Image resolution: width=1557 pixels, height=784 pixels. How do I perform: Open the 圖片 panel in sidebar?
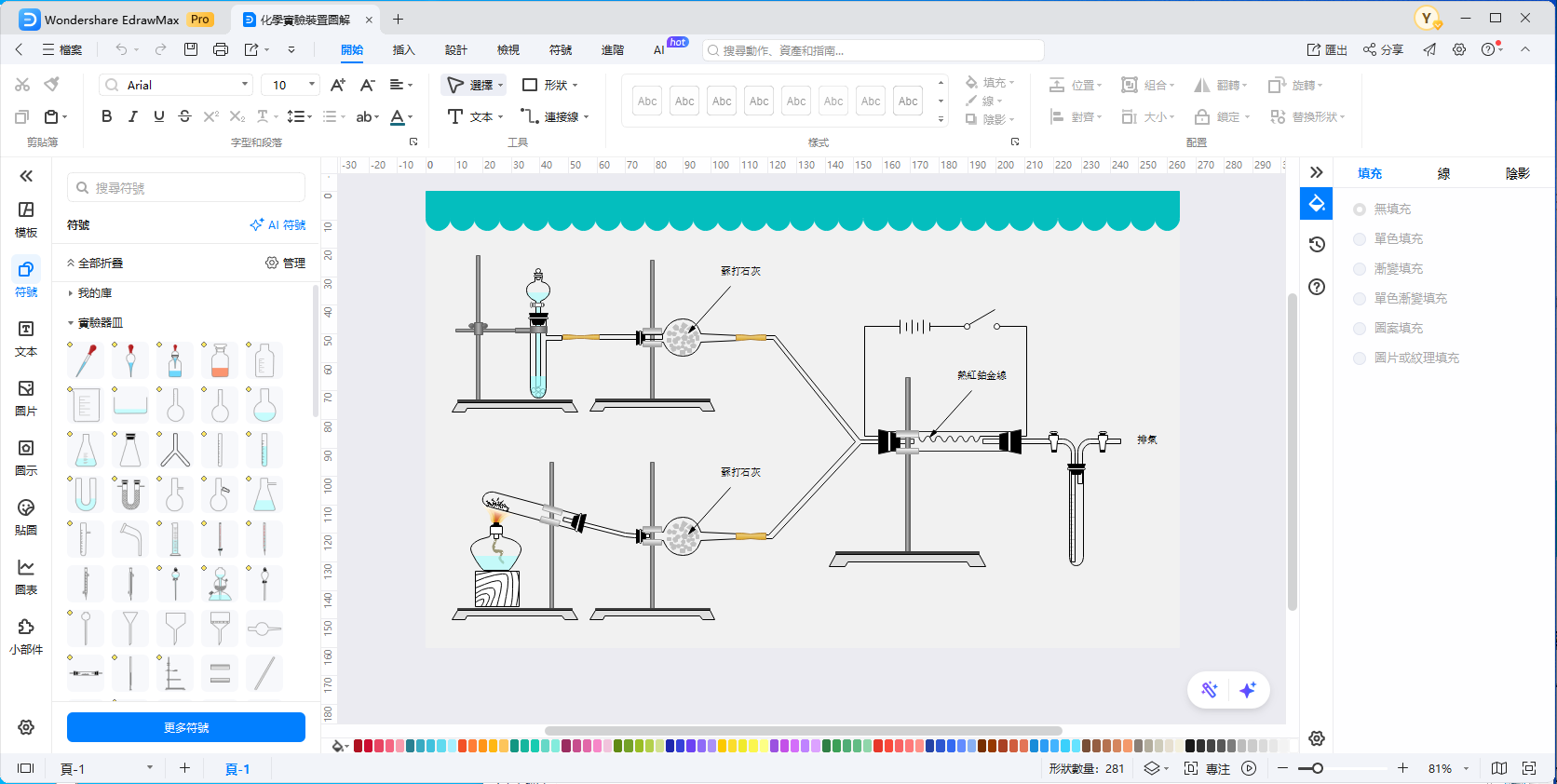tap(26, 398)
